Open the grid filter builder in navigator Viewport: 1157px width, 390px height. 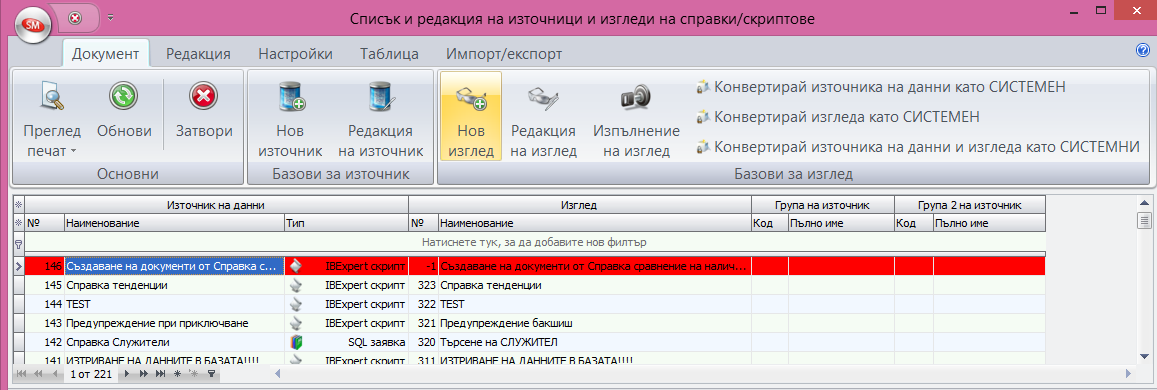pos(212,375)
